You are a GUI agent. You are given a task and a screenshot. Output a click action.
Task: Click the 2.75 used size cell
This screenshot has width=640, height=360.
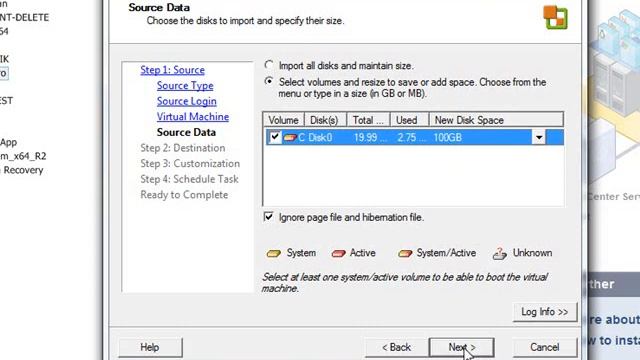tap(411, 138)
